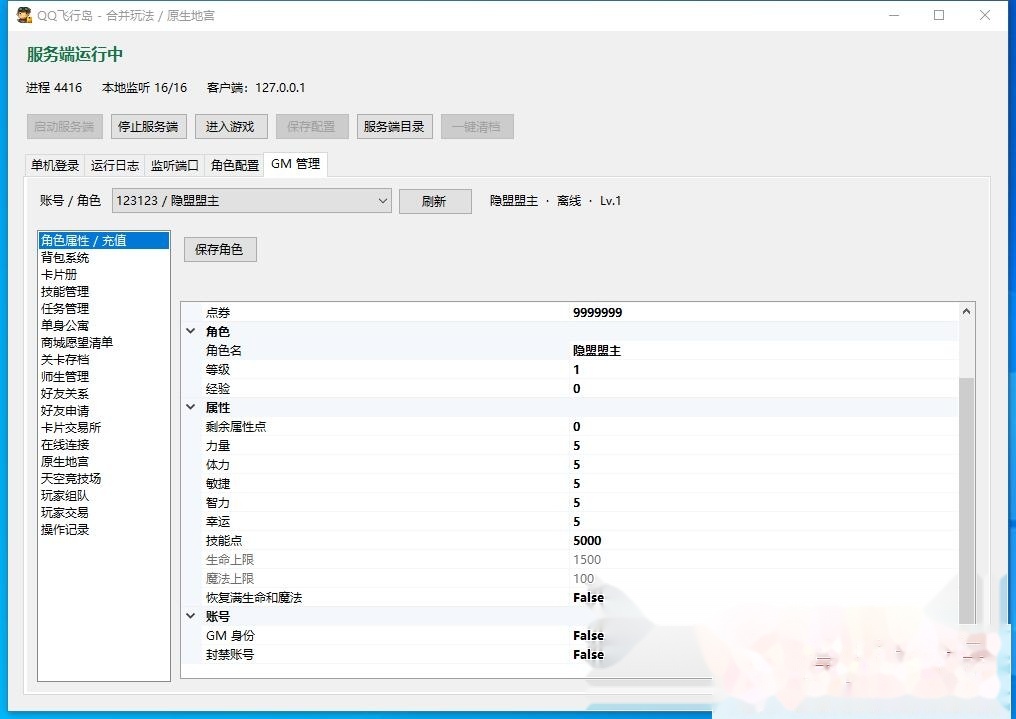Viewport: 1016px width, 719px height.
Task: Click the 技能点 value 5000
Action: (763, 540)
